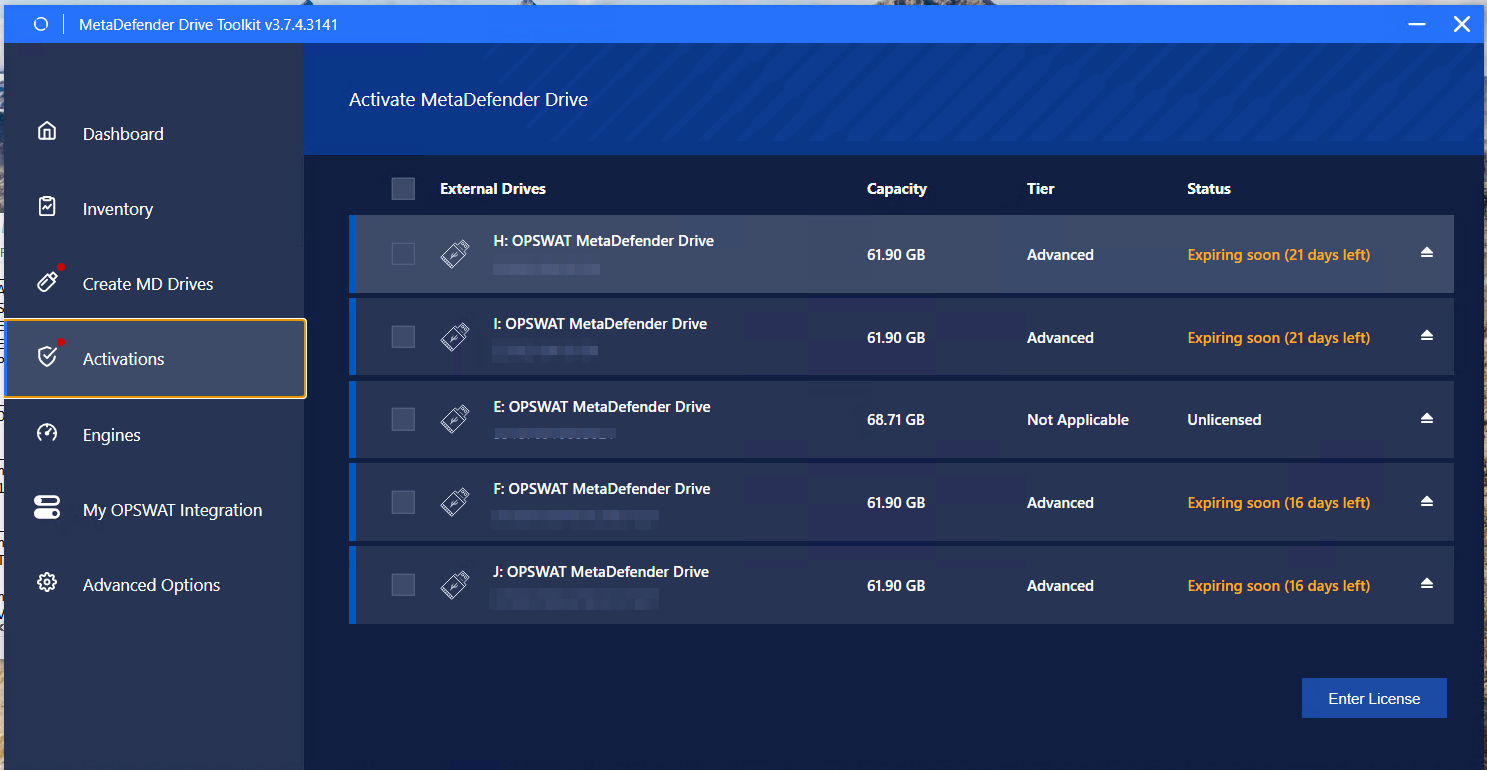The width and height of the screenshot is (1487, 770).
Task: Click the Dashboard home icon
Action: pos(47,131)
